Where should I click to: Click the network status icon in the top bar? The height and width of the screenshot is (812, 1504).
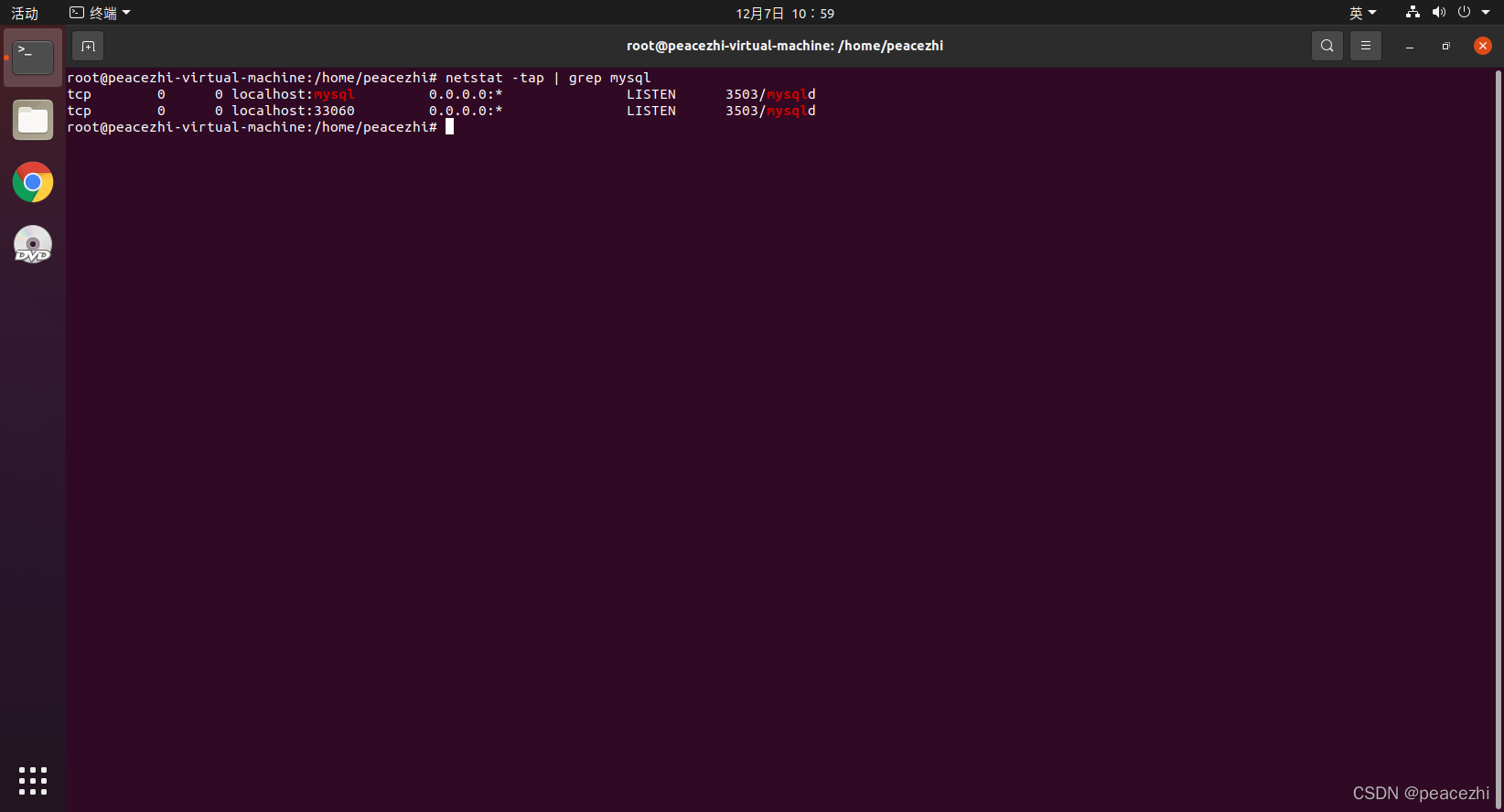(1413, 13)
